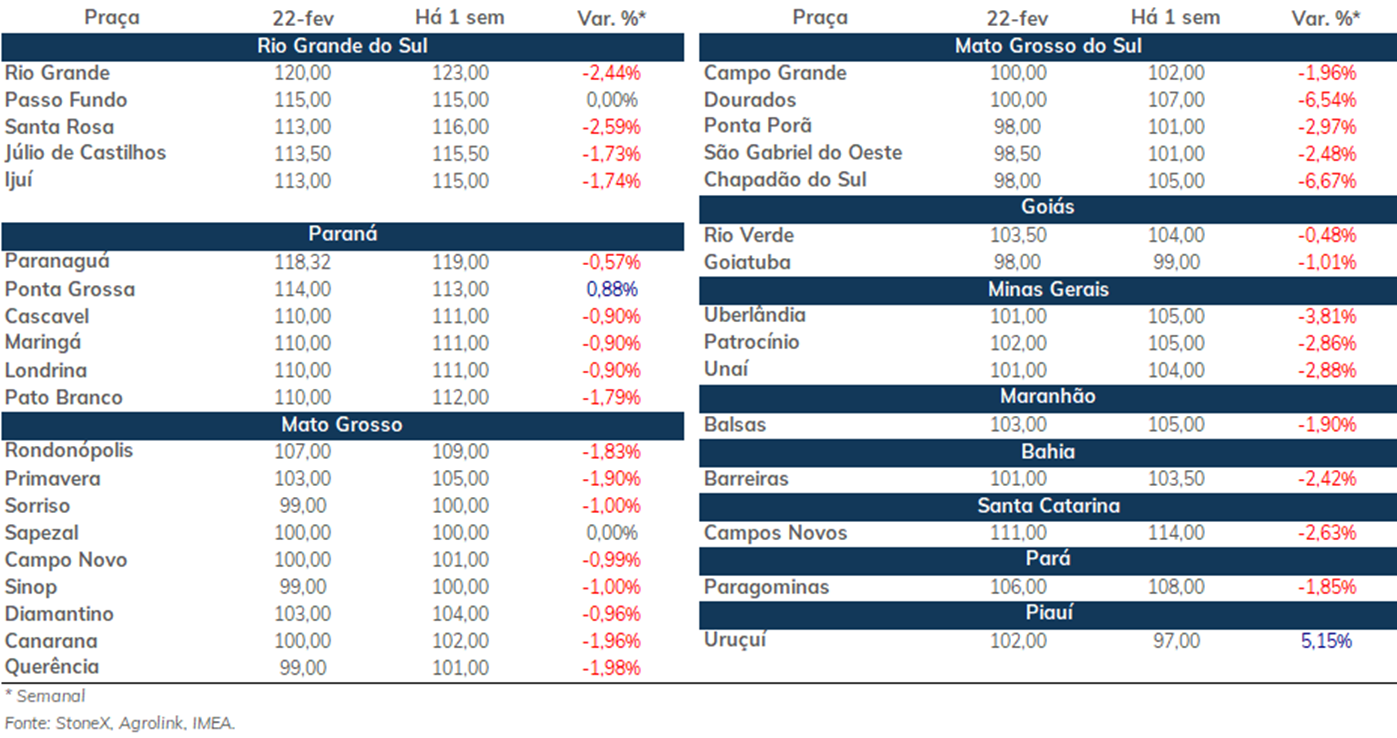
Task: Click the Uruçuí 5,15% variation value
Action: point(1326,641)
